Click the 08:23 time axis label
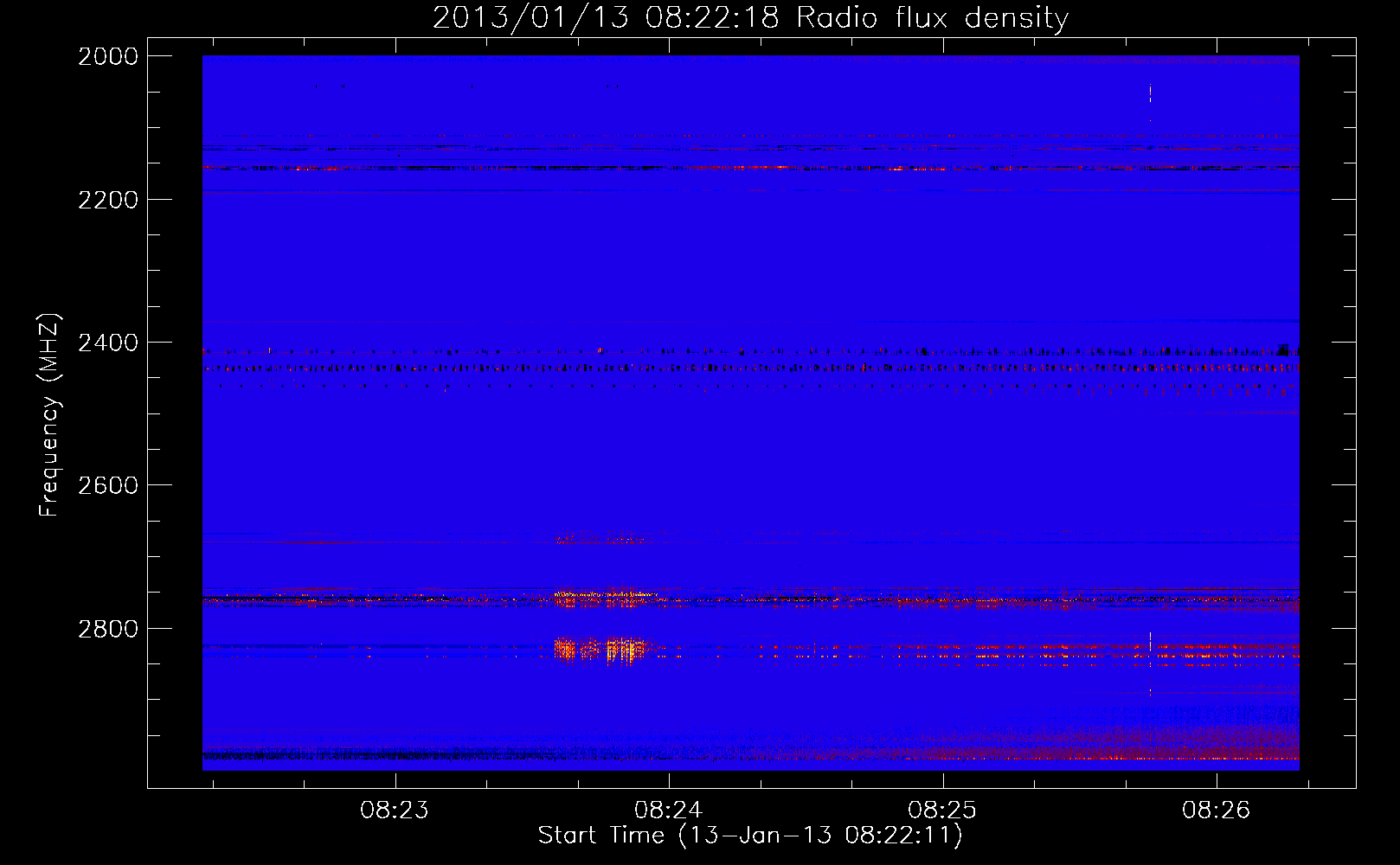 click(395, 810)
